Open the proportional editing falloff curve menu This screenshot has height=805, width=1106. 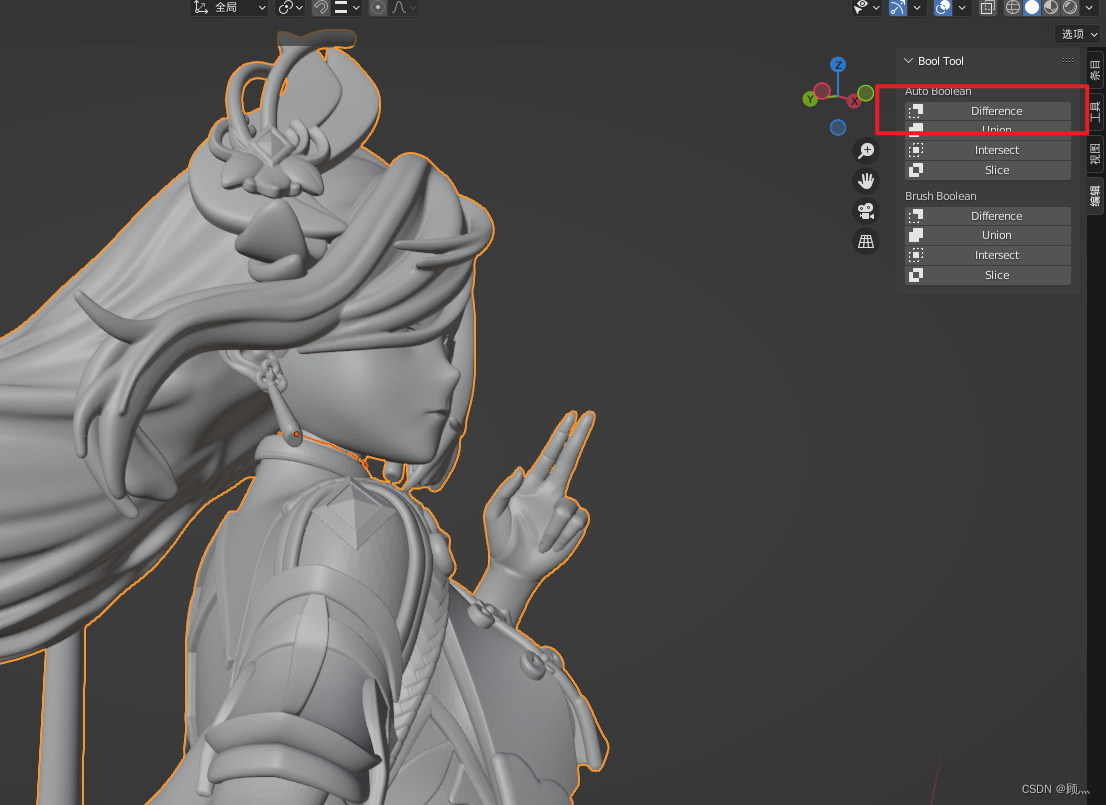click(403, 7)
